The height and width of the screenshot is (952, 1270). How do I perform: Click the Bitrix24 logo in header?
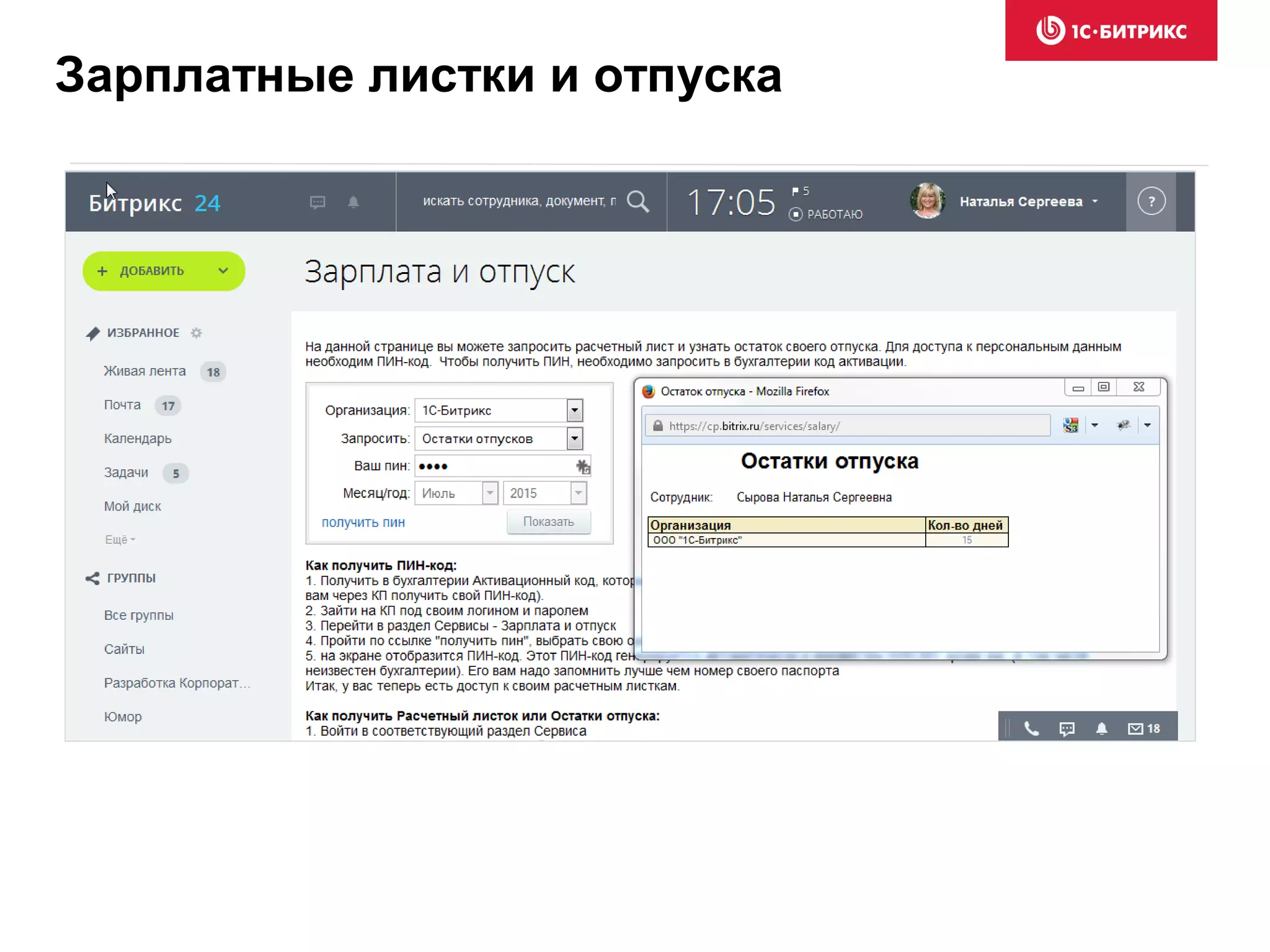[x=154, y=203]
